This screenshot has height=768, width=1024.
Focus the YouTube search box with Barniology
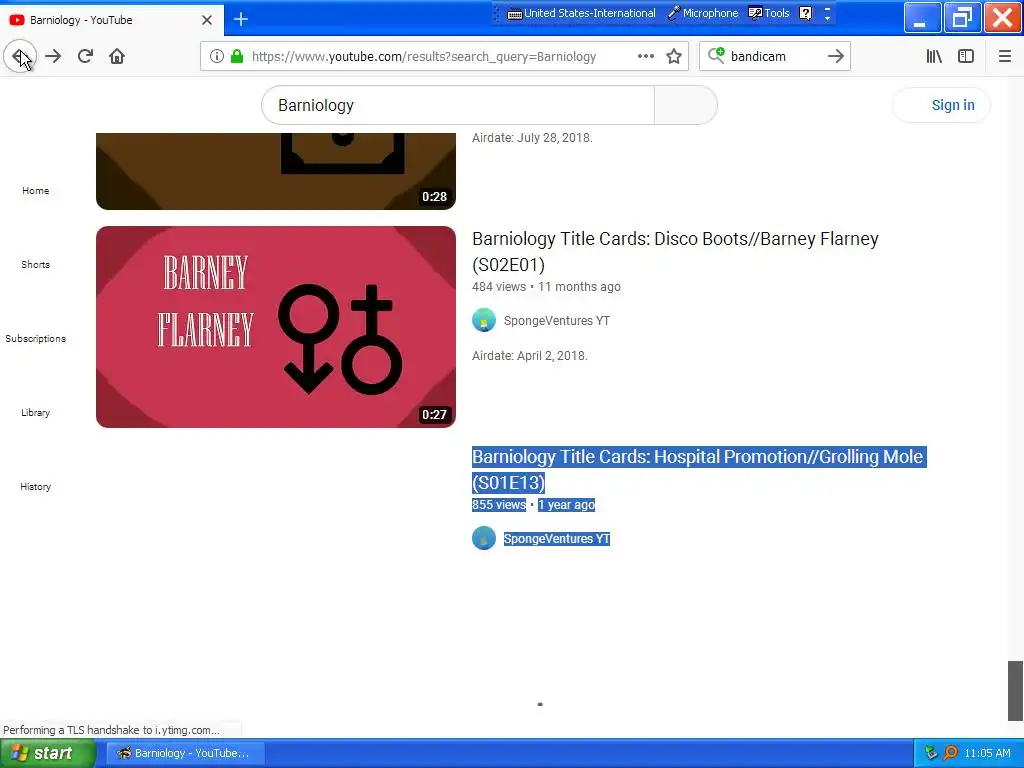[458, 105]
